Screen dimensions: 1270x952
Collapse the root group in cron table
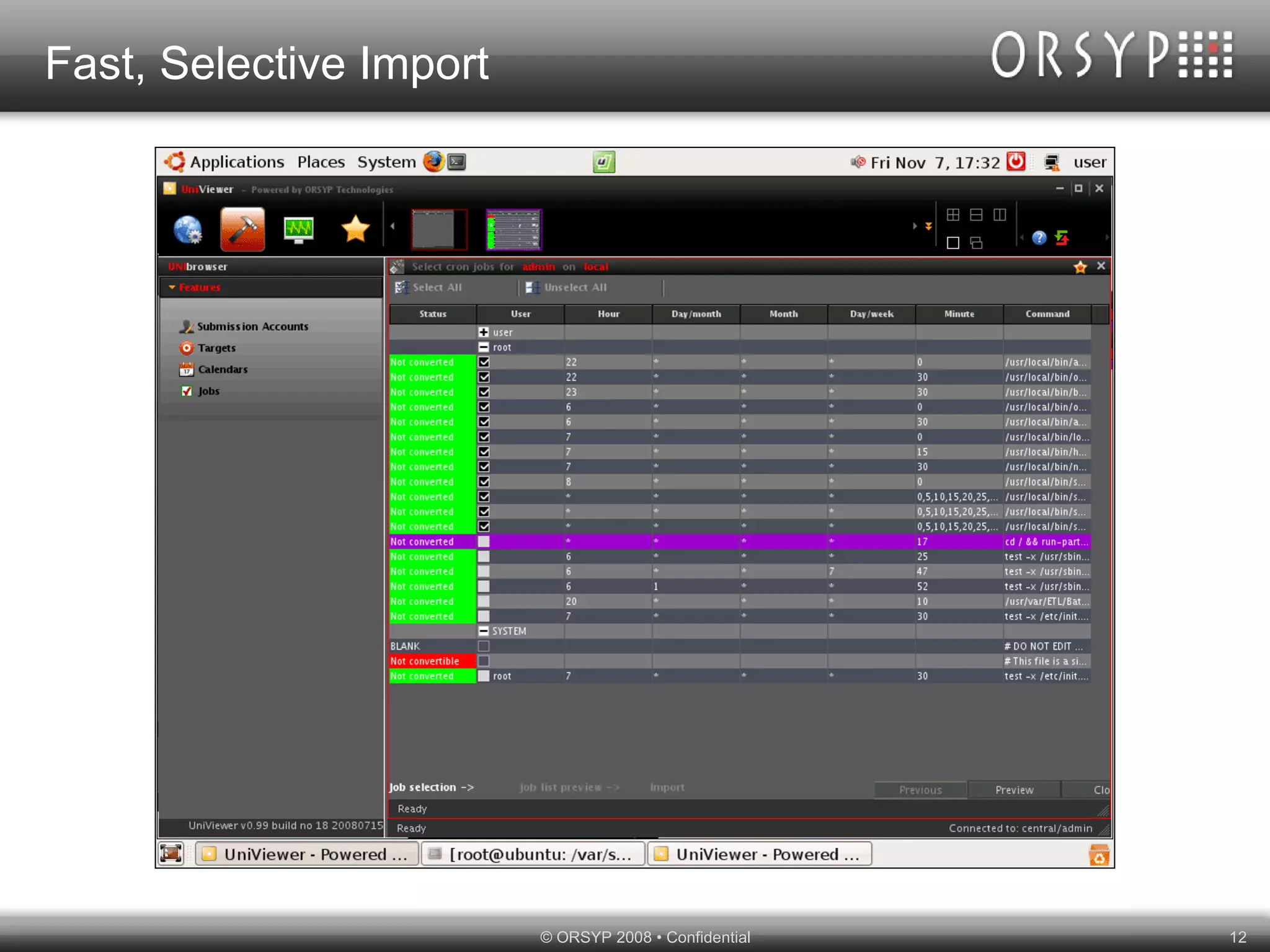tap(484, 347)
